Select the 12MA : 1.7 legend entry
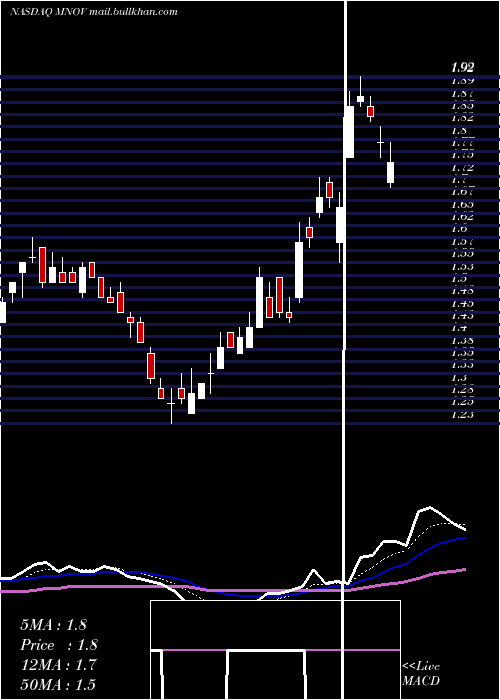Viewport: 500px width, 700px height. pos(58,665)
